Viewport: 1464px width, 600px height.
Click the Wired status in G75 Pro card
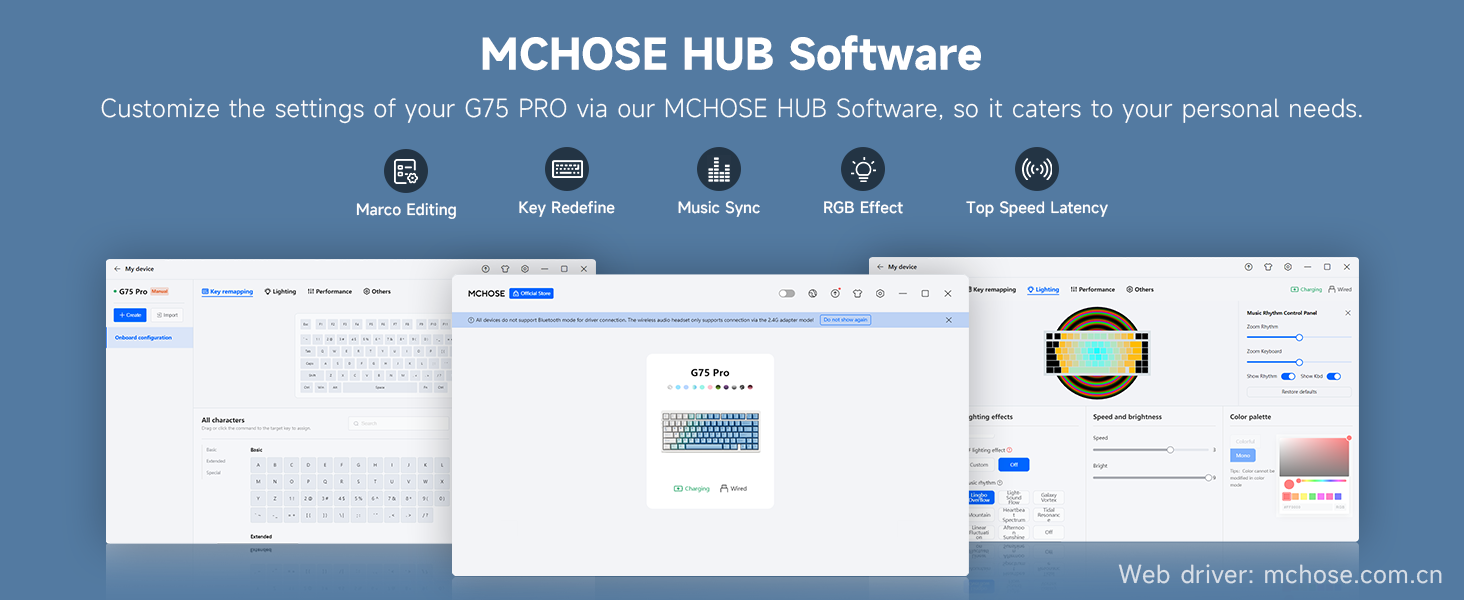733,489
